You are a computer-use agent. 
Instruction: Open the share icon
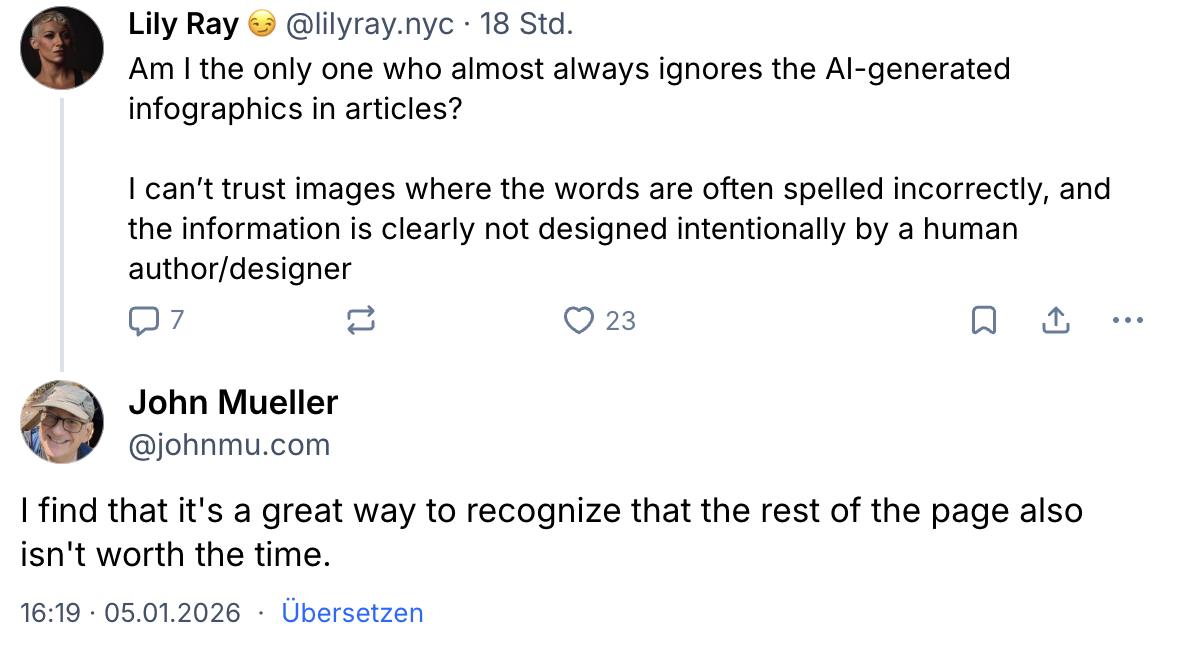tap(1056, 320)
